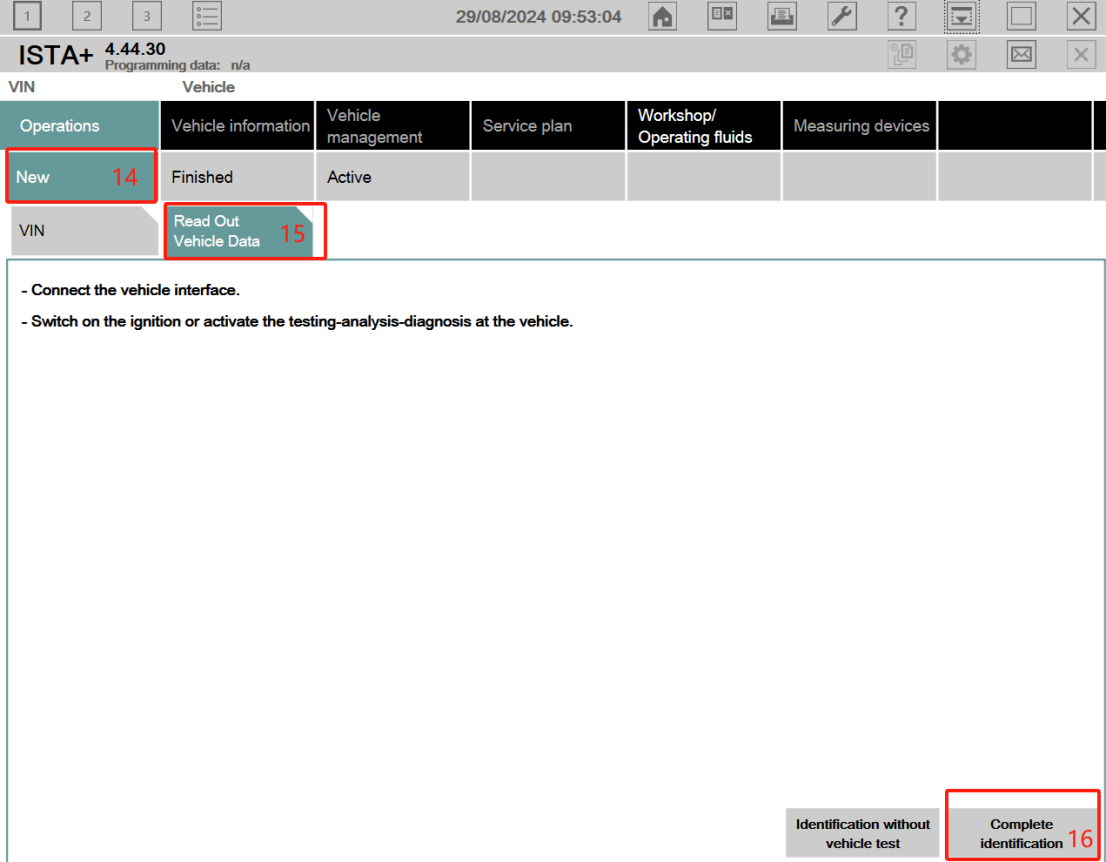Switch to Vehicle management tab

(393, 126)
